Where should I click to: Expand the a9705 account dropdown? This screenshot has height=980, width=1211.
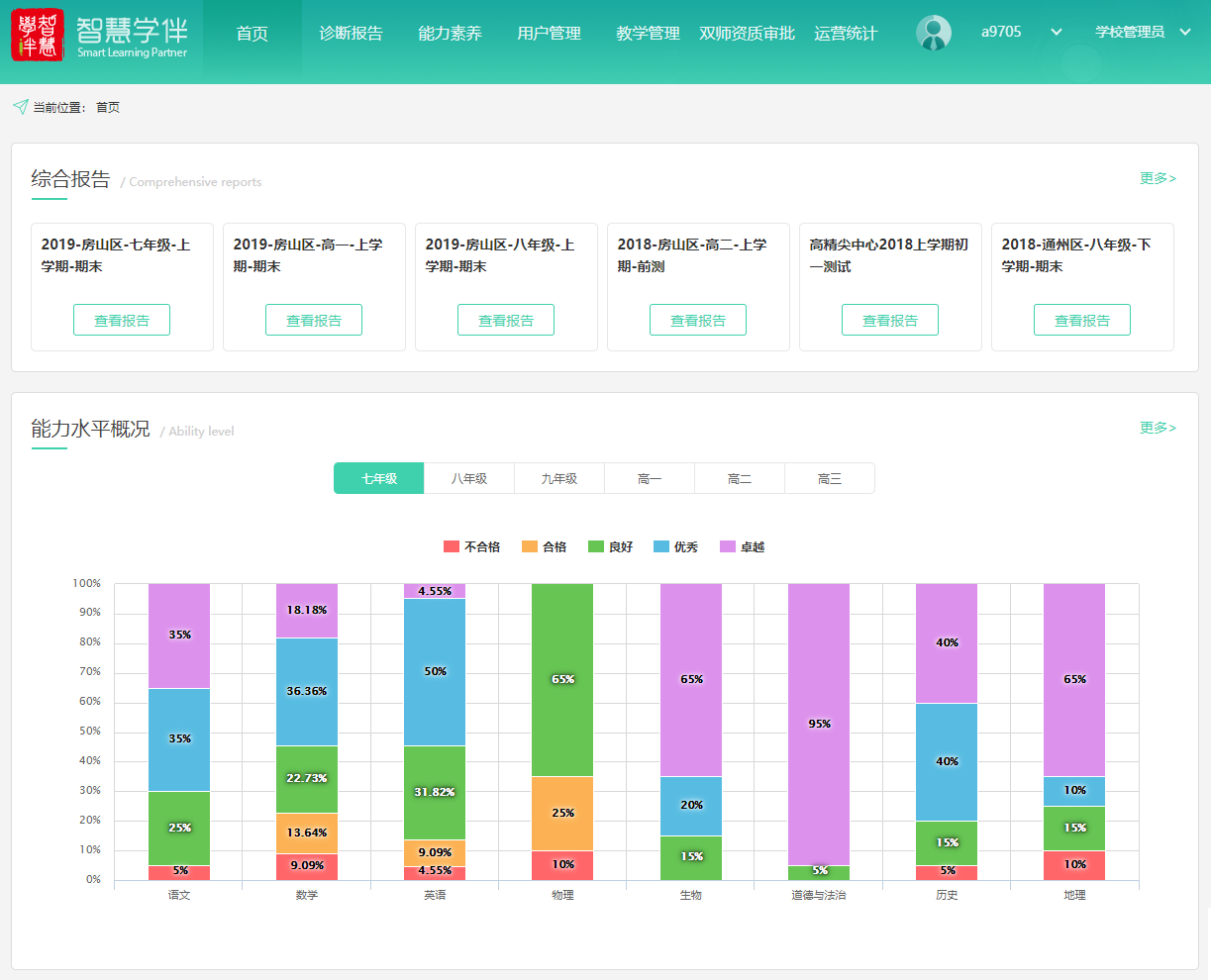click(1056, 33)
